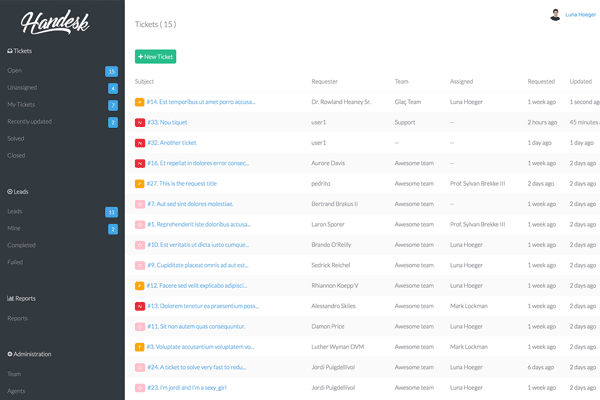Open the Reports sidebar link
The image size is (600, 400).
17,318
